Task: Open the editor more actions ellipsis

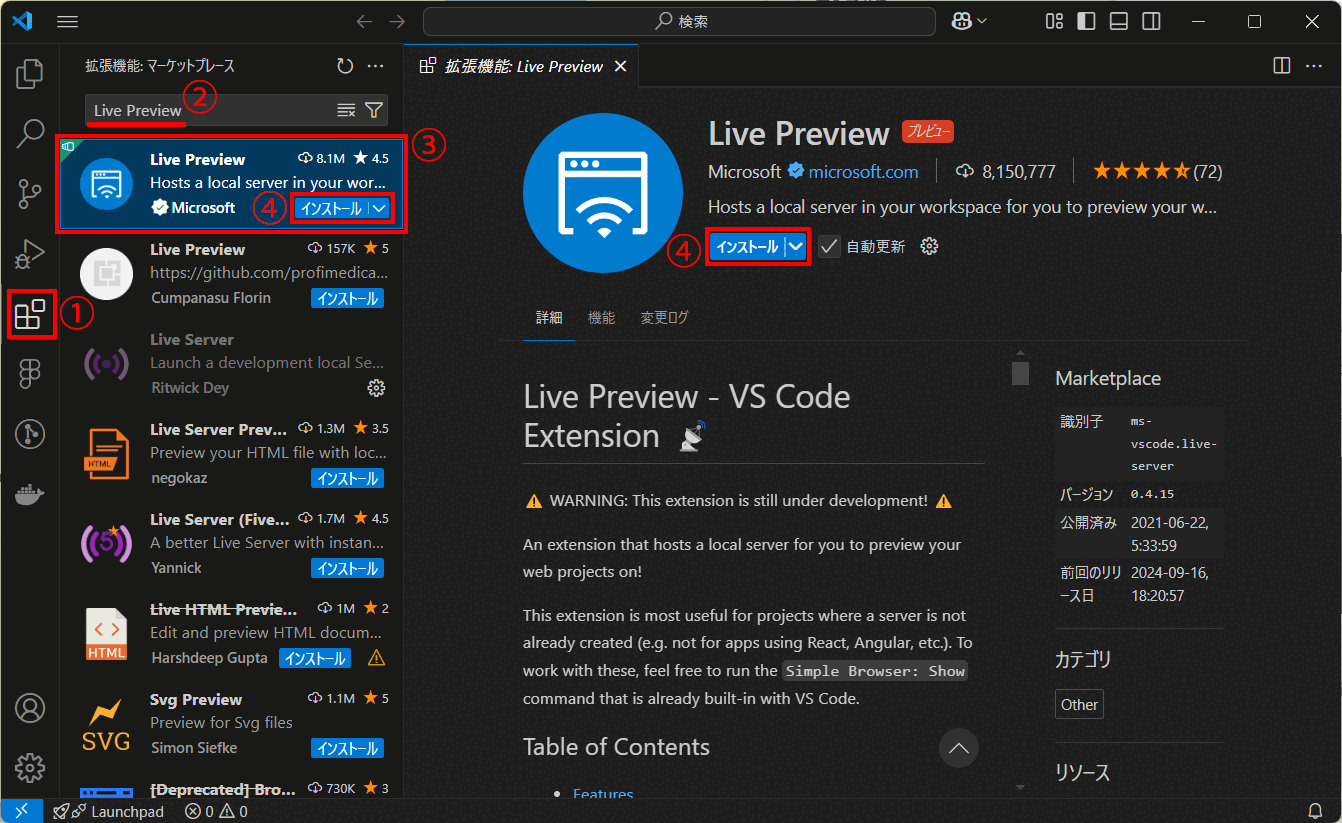Action: click(x=1314, y=65)
